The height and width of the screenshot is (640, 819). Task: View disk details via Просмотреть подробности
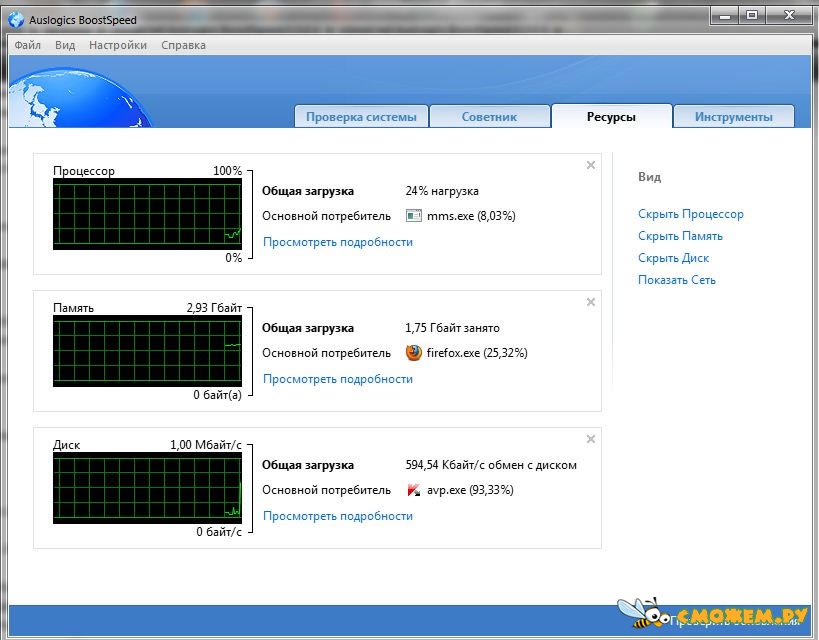click(x=338, y=516)
